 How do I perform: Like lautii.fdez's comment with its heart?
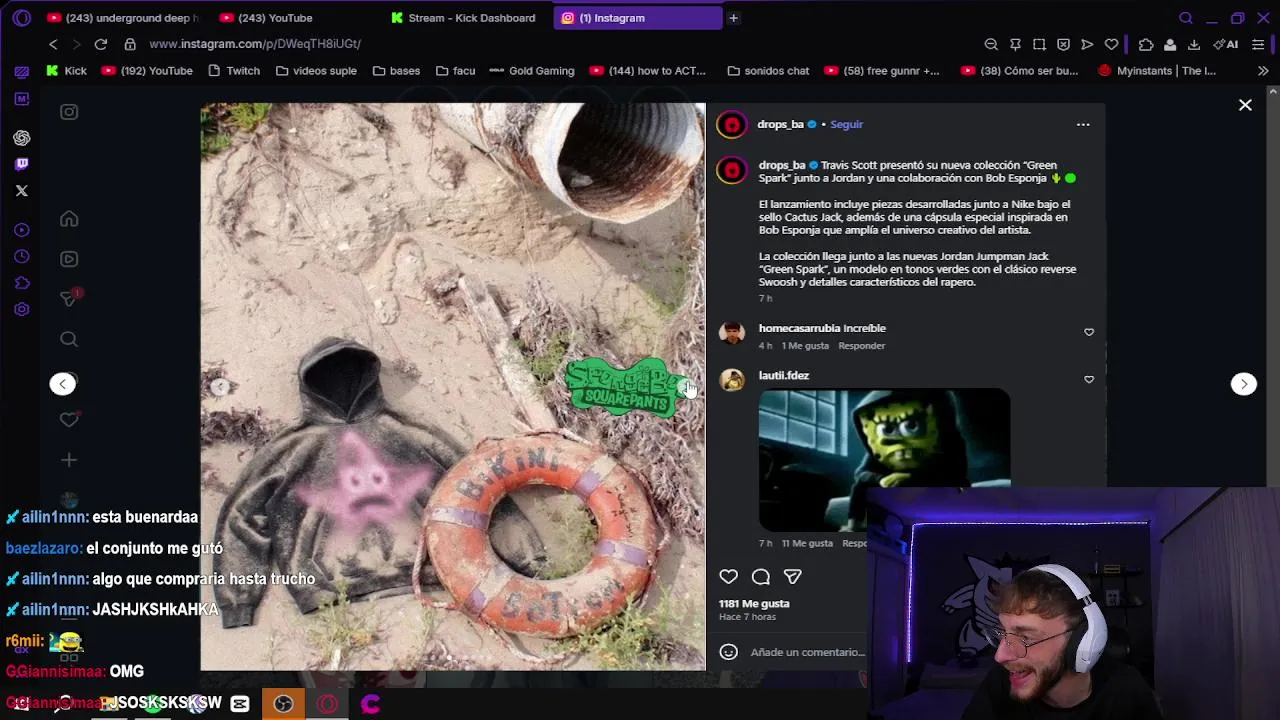click(1089, 380)
